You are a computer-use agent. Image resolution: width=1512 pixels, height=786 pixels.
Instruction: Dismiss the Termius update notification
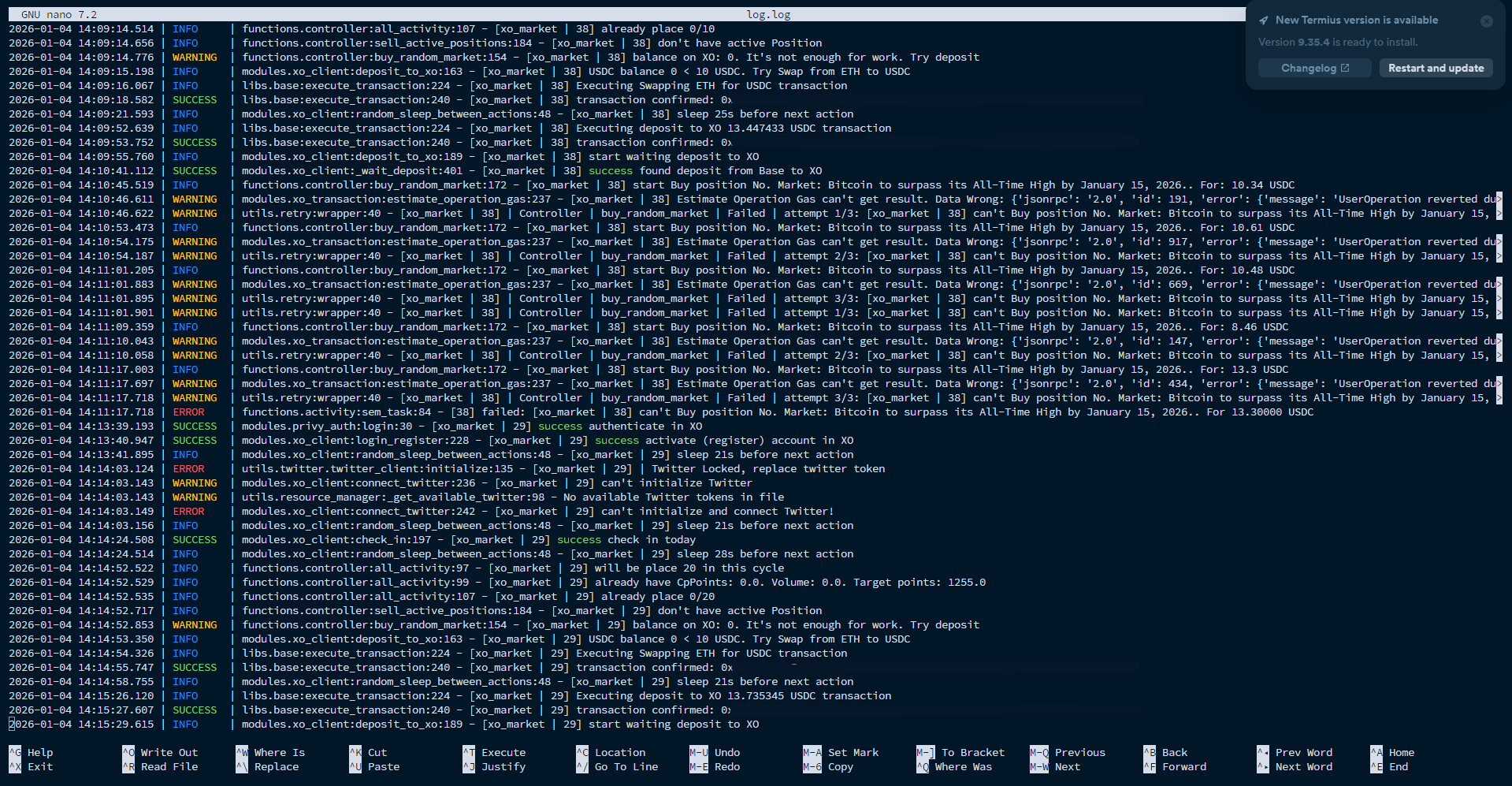1486,21
